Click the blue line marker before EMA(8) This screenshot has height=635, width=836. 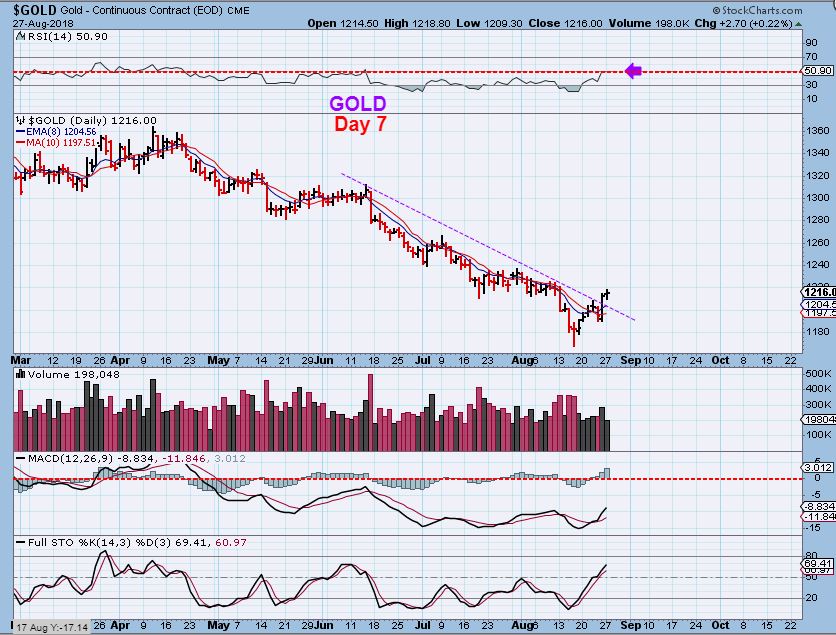point(21,132)
